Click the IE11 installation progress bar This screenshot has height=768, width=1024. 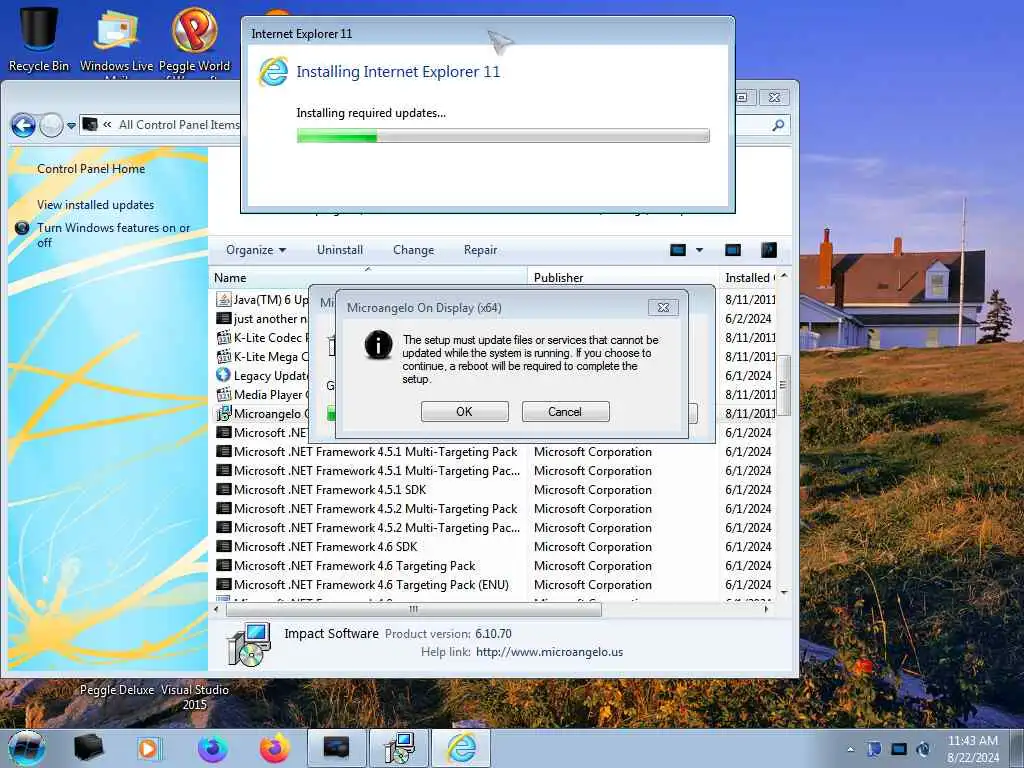(x=503, y=136)
